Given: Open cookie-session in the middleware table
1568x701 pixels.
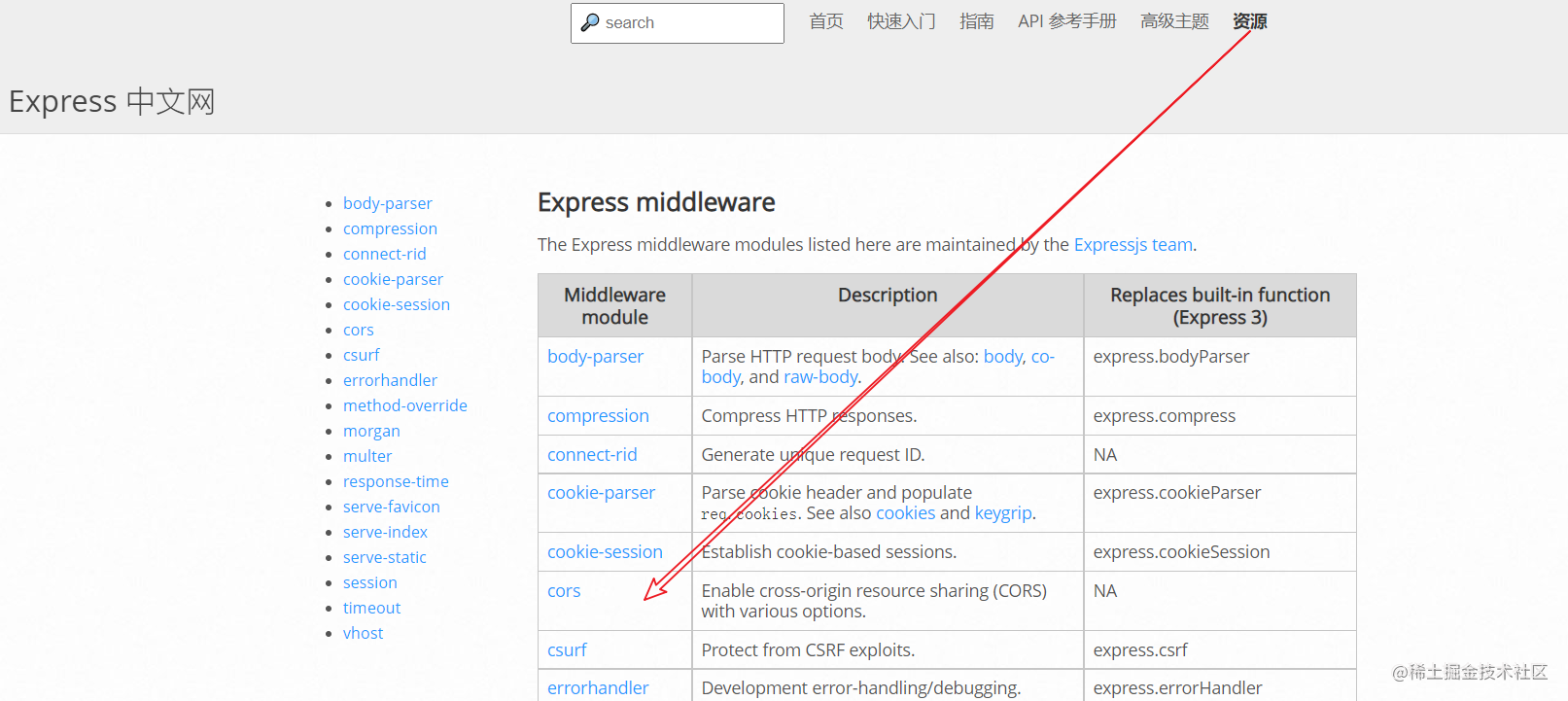Looking at the screenshot, I should [x=605, y=552].
